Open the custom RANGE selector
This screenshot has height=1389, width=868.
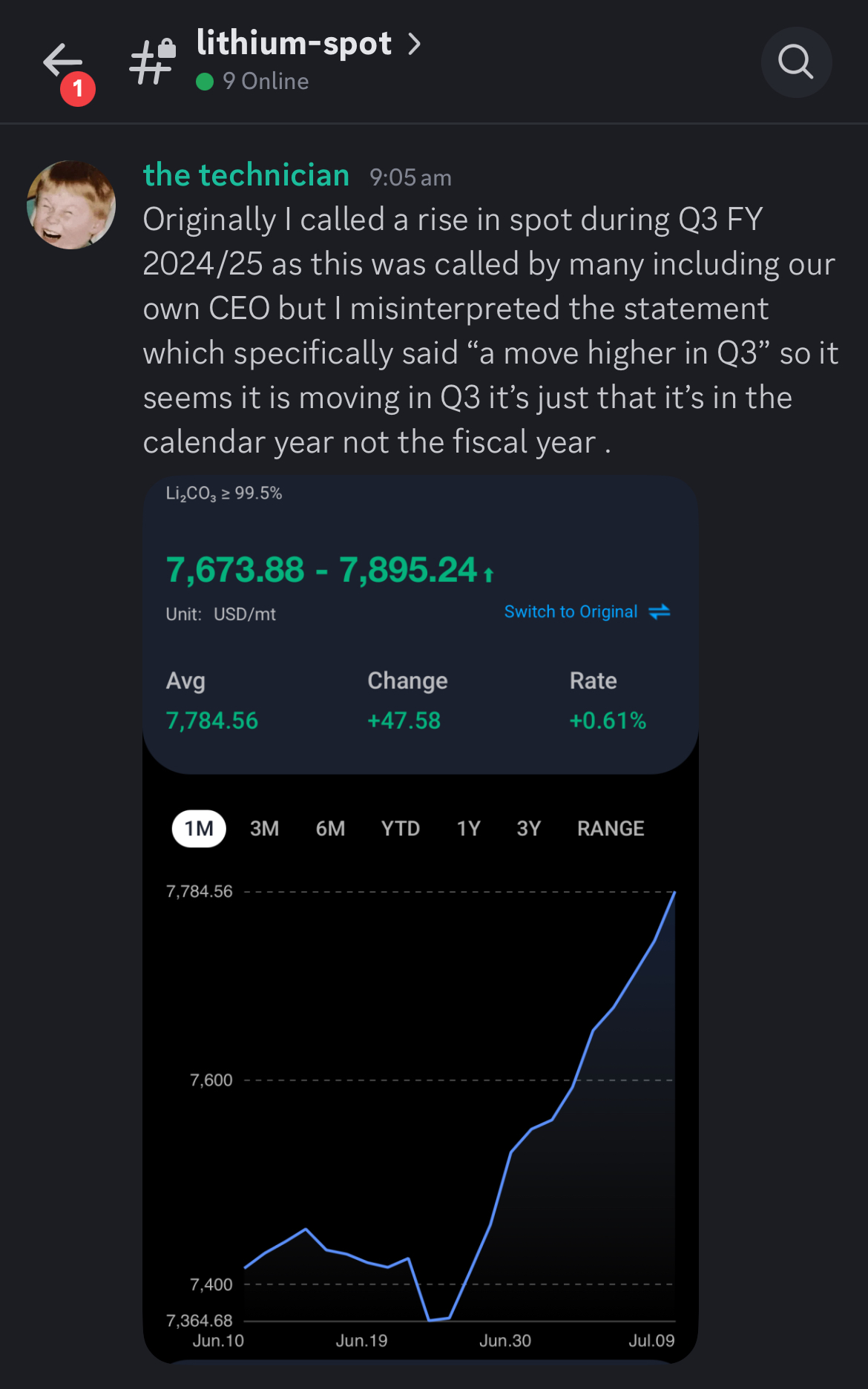coord(611,828)
